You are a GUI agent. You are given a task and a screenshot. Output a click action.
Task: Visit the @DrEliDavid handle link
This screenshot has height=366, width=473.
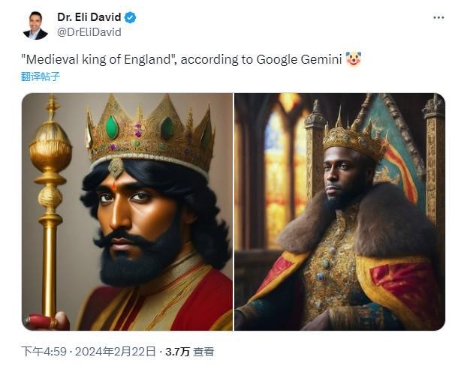(x=89, y=32)
